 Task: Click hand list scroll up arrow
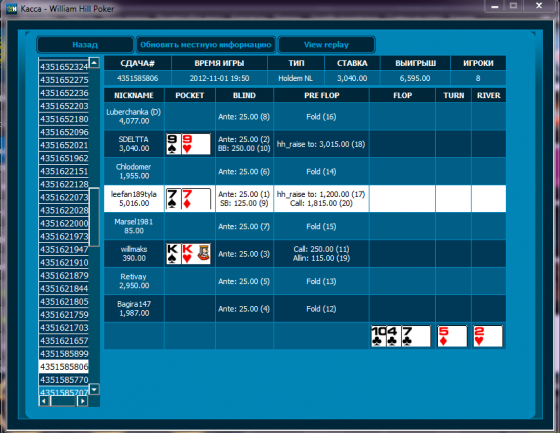pos(94,63)
